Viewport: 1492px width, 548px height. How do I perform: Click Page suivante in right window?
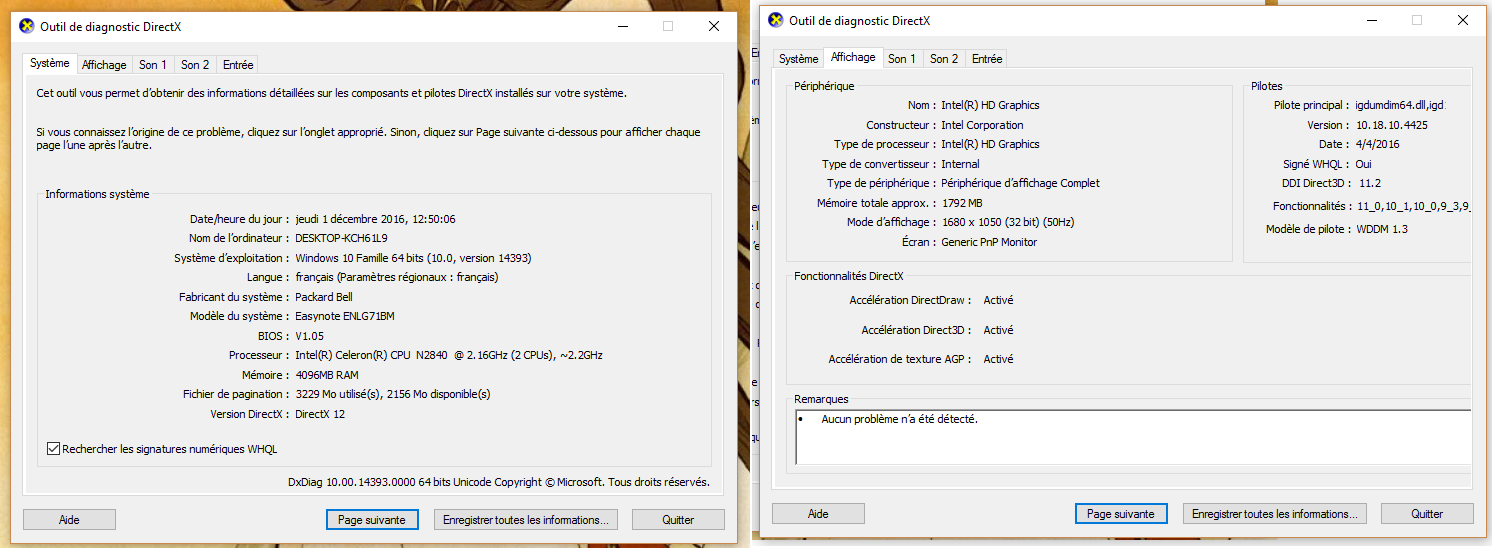pyautogui.click(x=1121, y=514)
